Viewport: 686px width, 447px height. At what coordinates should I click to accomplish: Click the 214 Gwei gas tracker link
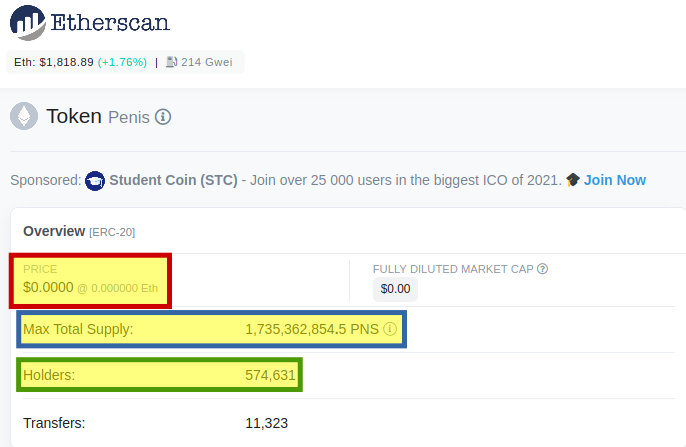tap(206, 62)
